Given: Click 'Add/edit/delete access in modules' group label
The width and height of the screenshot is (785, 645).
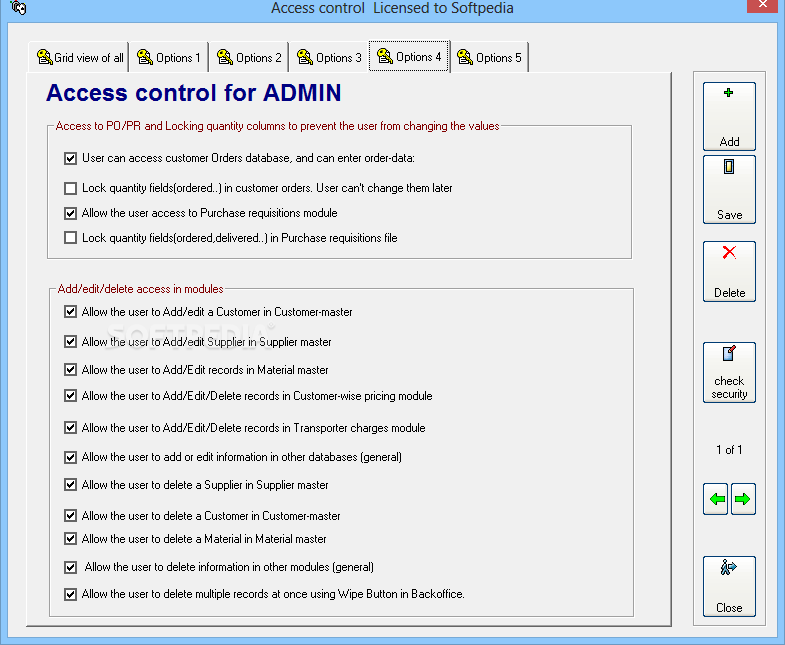Looking at the screenshot, I should [141, 289].
